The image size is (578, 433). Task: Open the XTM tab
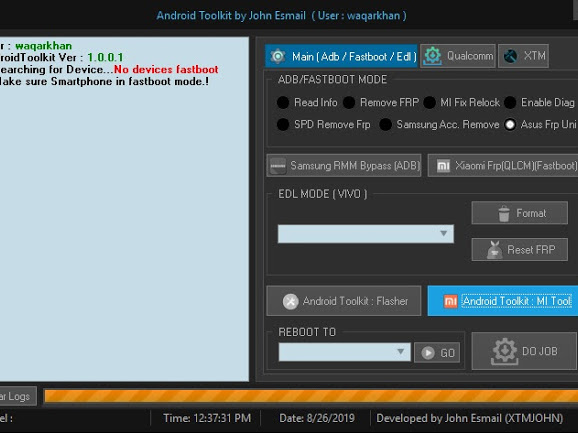pyautogui.click(x=523, y=56)
